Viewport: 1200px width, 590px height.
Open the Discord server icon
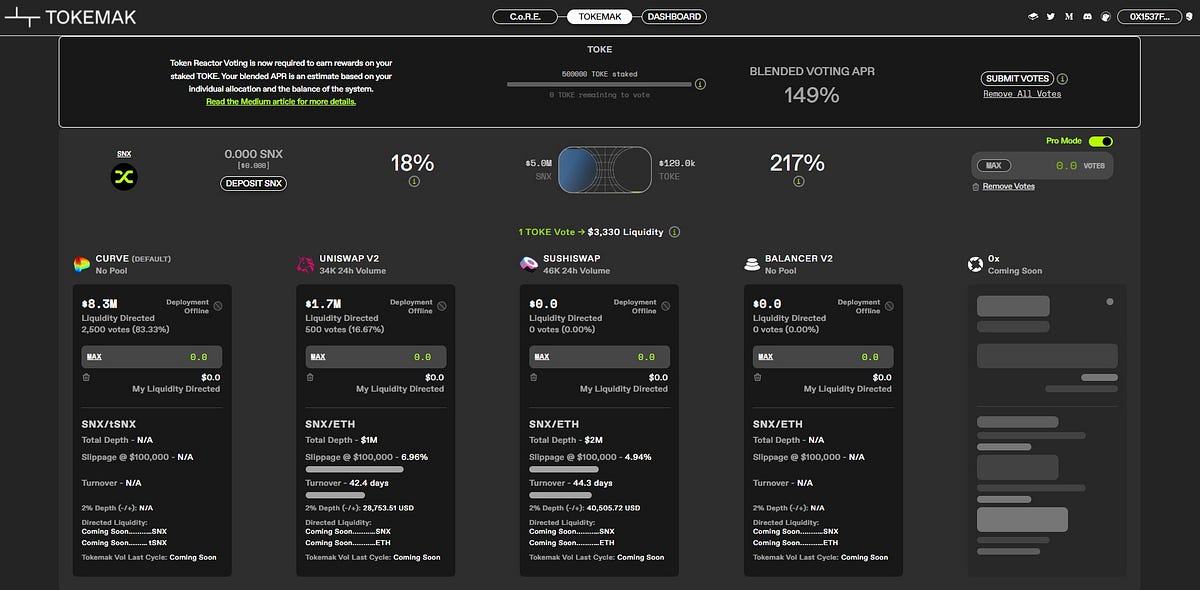[1087, 17]
